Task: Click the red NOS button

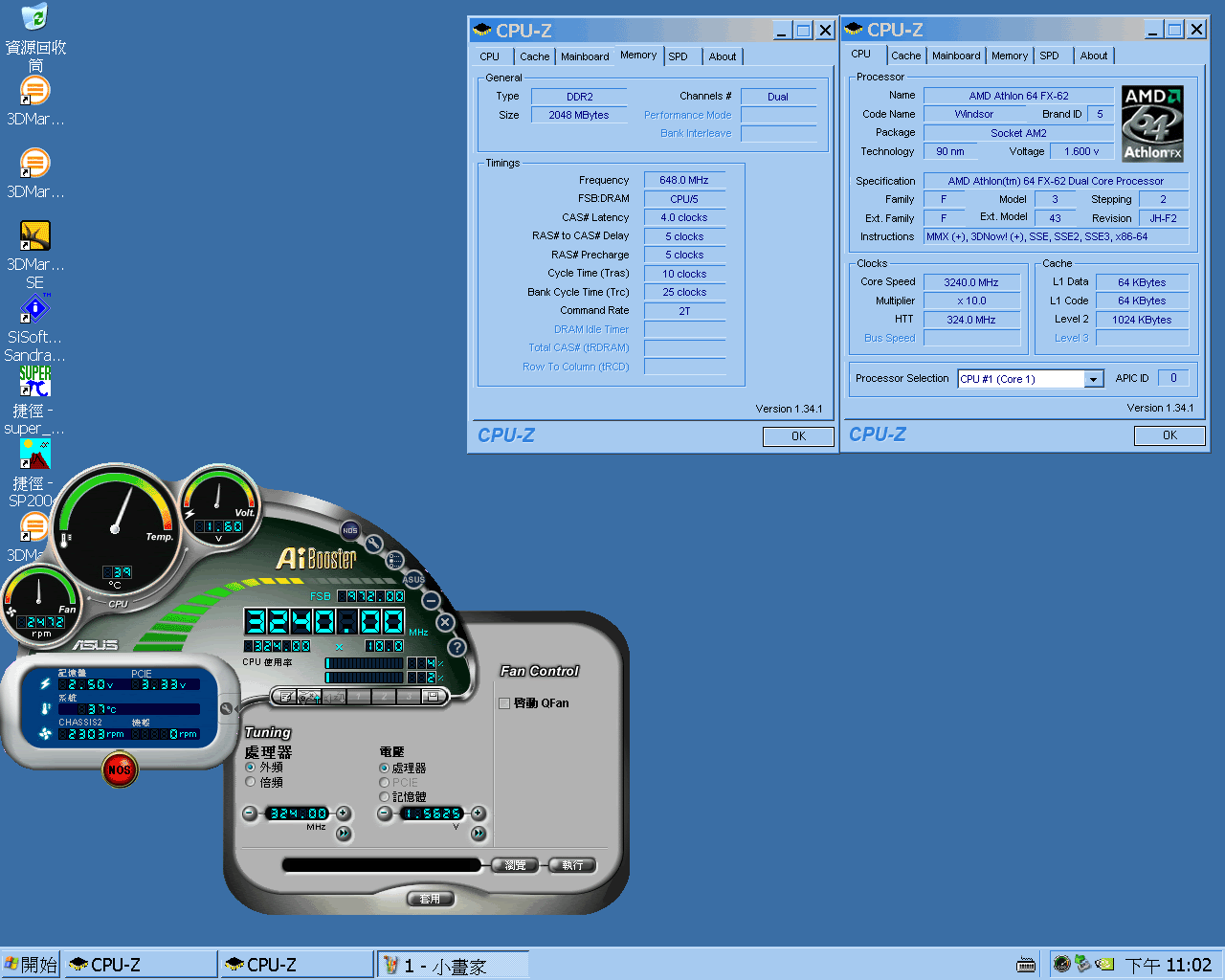Action: [120, 768]
